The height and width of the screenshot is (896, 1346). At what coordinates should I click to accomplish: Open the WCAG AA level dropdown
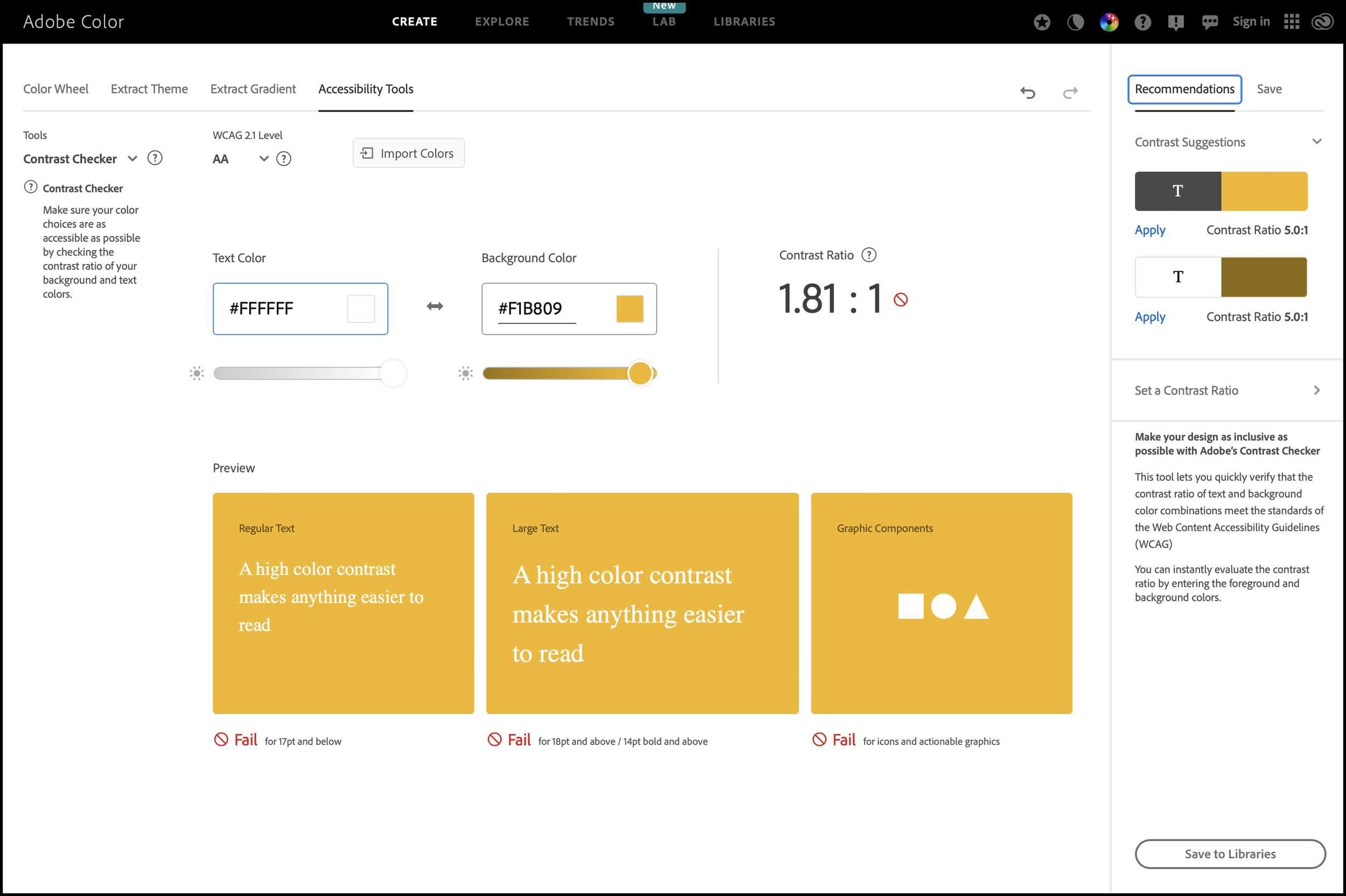[263, 158]
